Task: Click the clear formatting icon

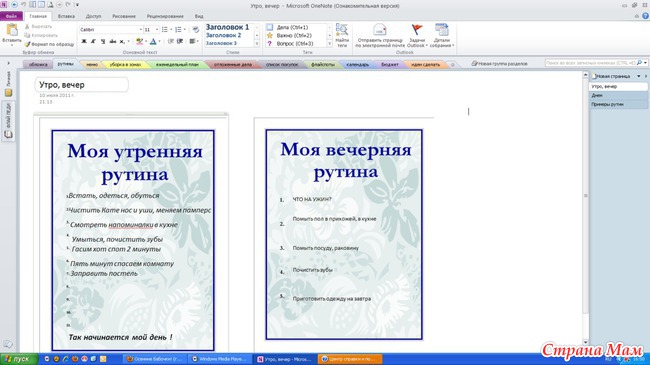Action: 195,29
